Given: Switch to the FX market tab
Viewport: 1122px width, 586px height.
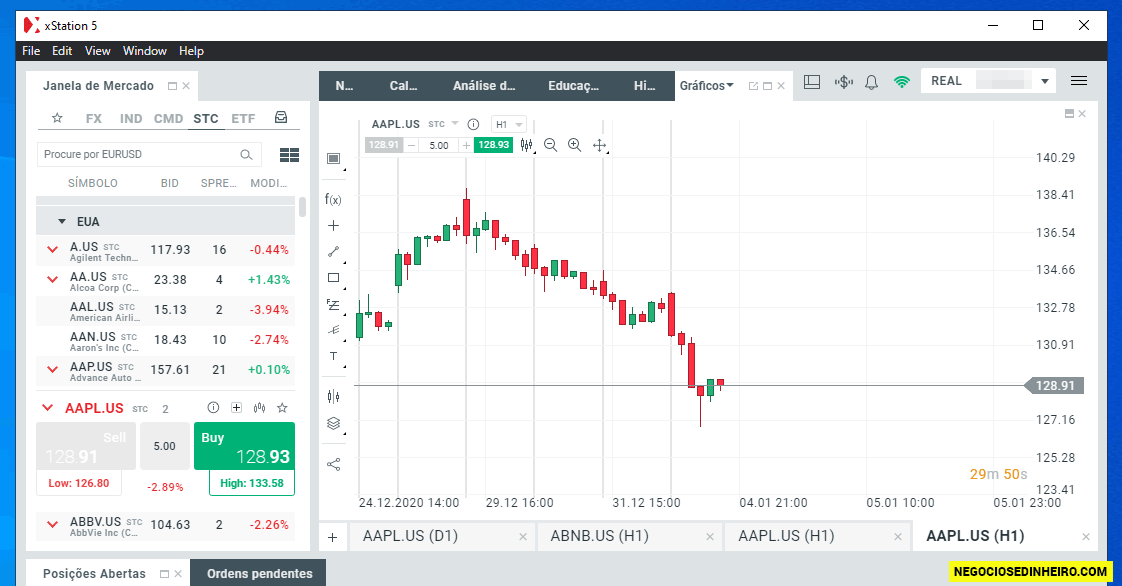Looking at the screenshot, I should pos(94,119).
